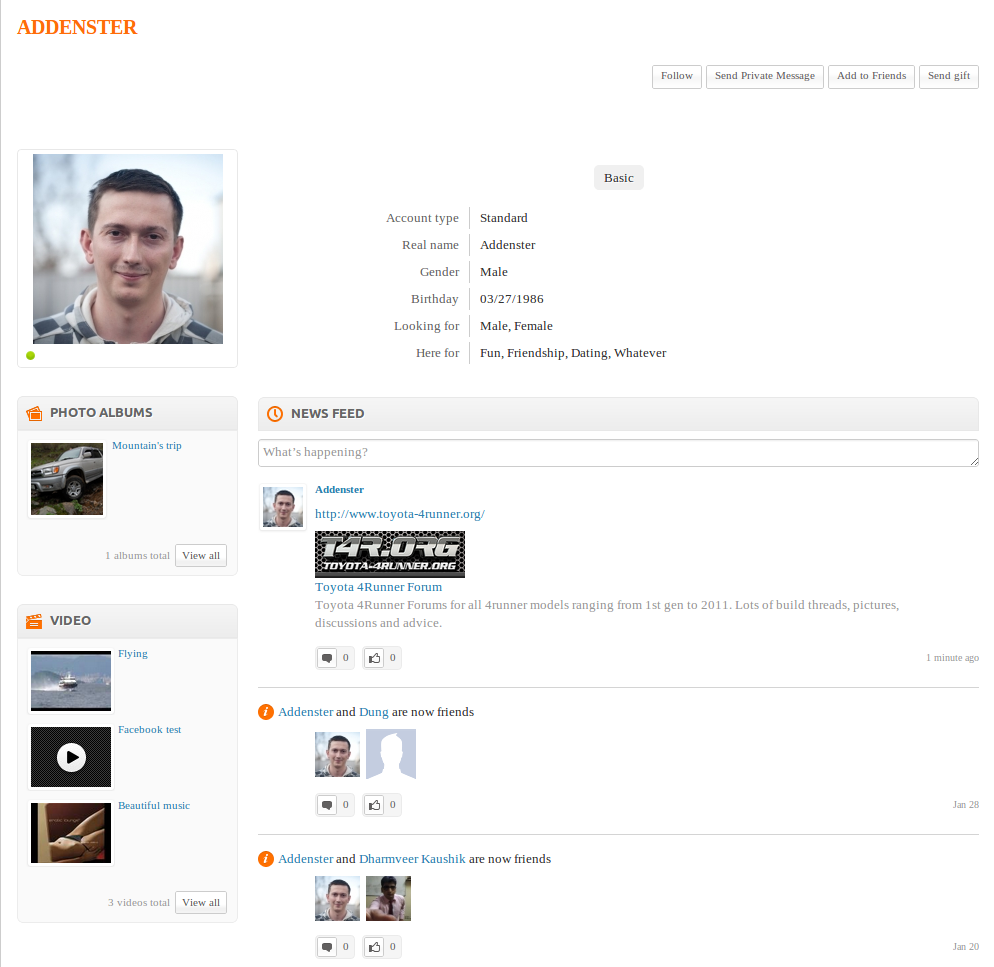Open the Mountain's trip album thumbnail

[x=67, y=479]
